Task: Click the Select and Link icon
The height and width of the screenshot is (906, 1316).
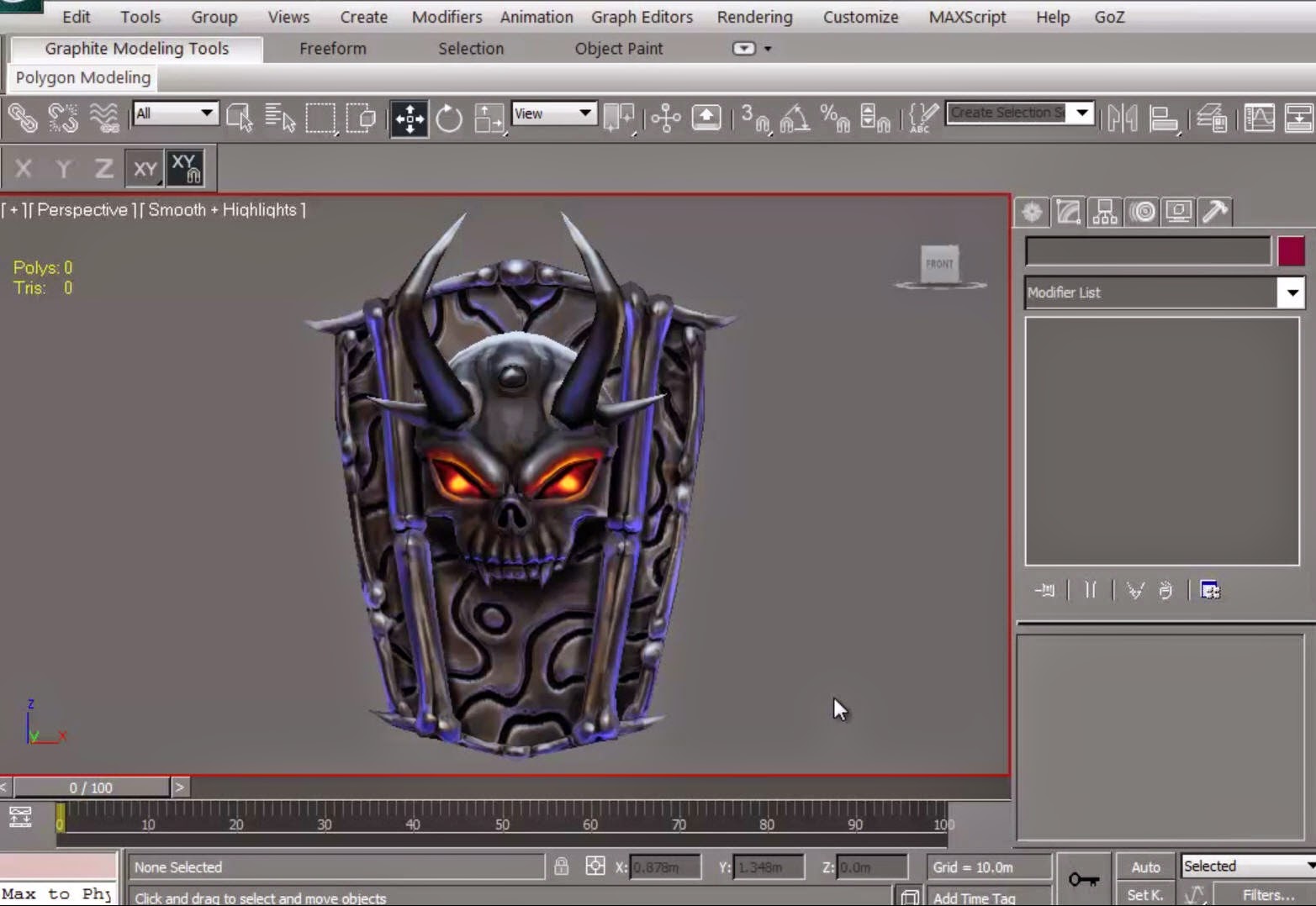Action: tap(23, 118)
